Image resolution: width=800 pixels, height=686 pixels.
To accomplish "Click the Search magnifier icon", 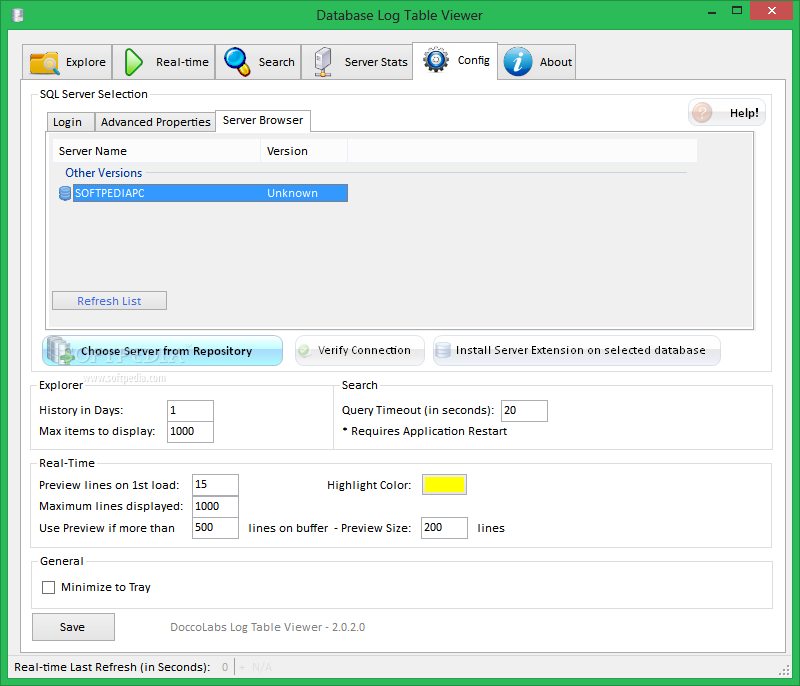I will pos(237,62).
